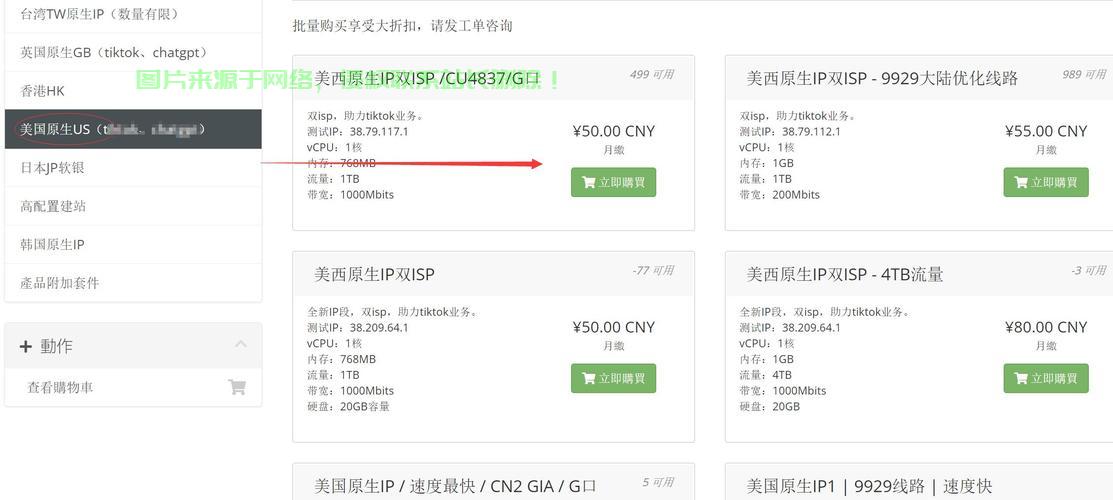This screenshot has width=1113, height=500.
Task: Click the 美西原生IP双ISP - 4TB流量 title
Action: pyautogui.click(x=845, y=274)
